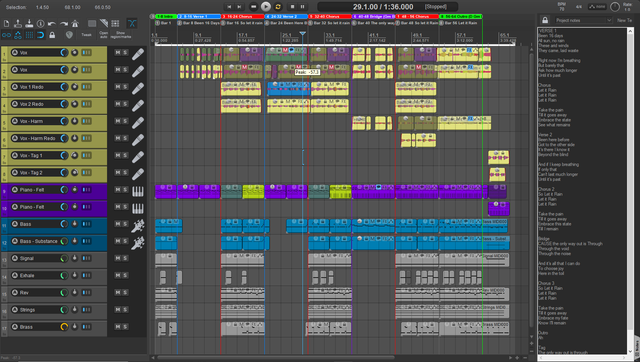The image size is (640, 362).
Task: Click the Record transport button
Action: [x=253, y=7]
